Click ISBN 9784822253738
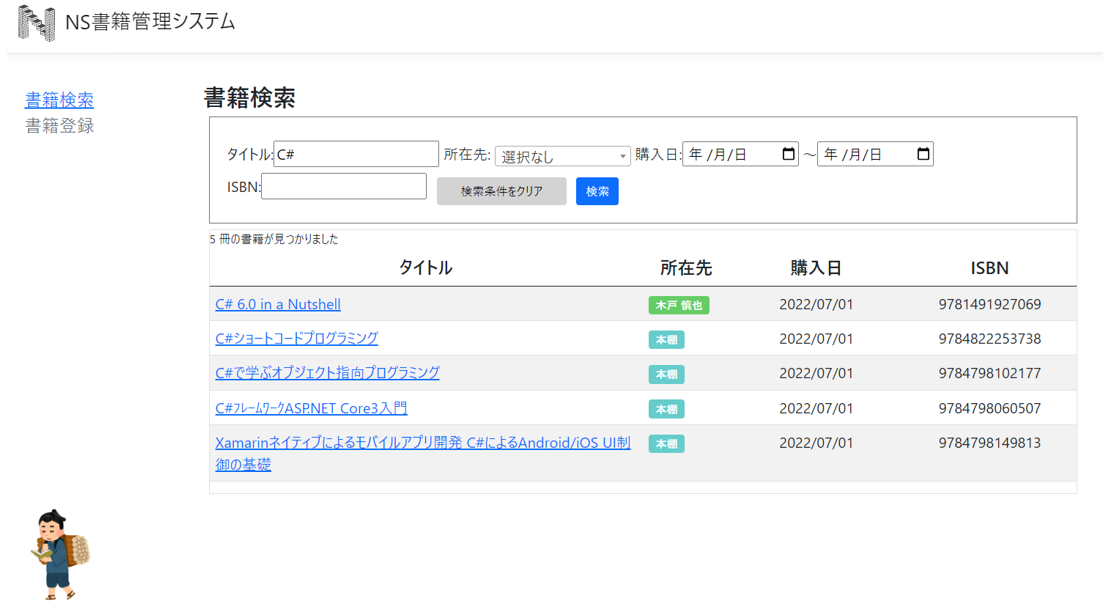 (x=989, y=339)
